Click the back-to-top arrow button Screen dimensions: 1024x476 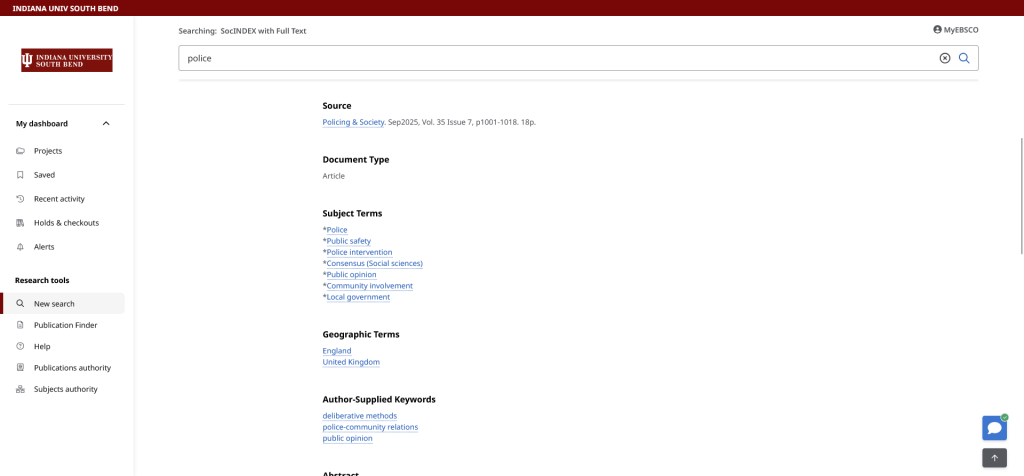pyautogui.click(x=995, y=458)
